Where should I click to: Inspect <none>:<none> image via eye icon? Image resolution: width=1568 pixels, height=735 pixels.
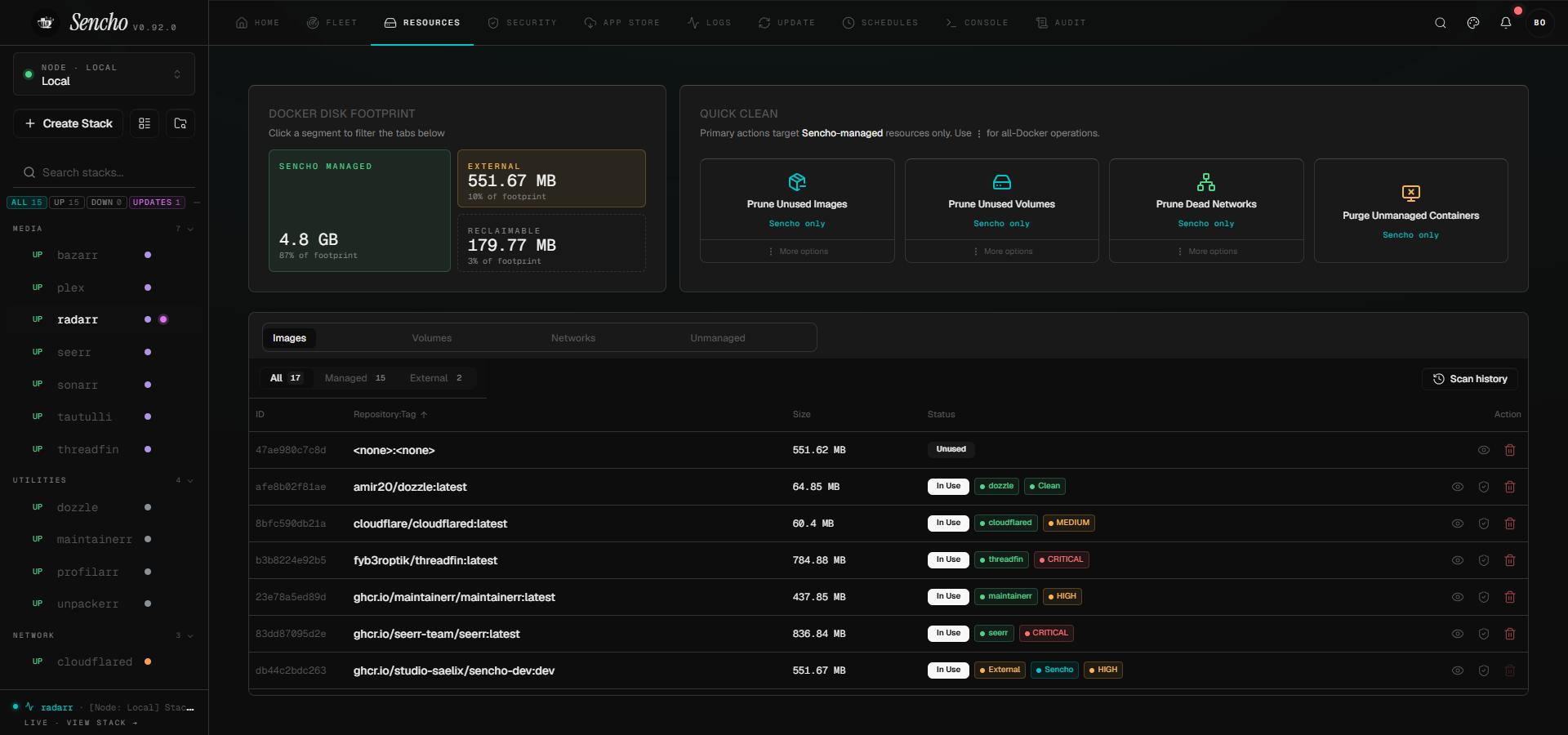coord(1484,450)
